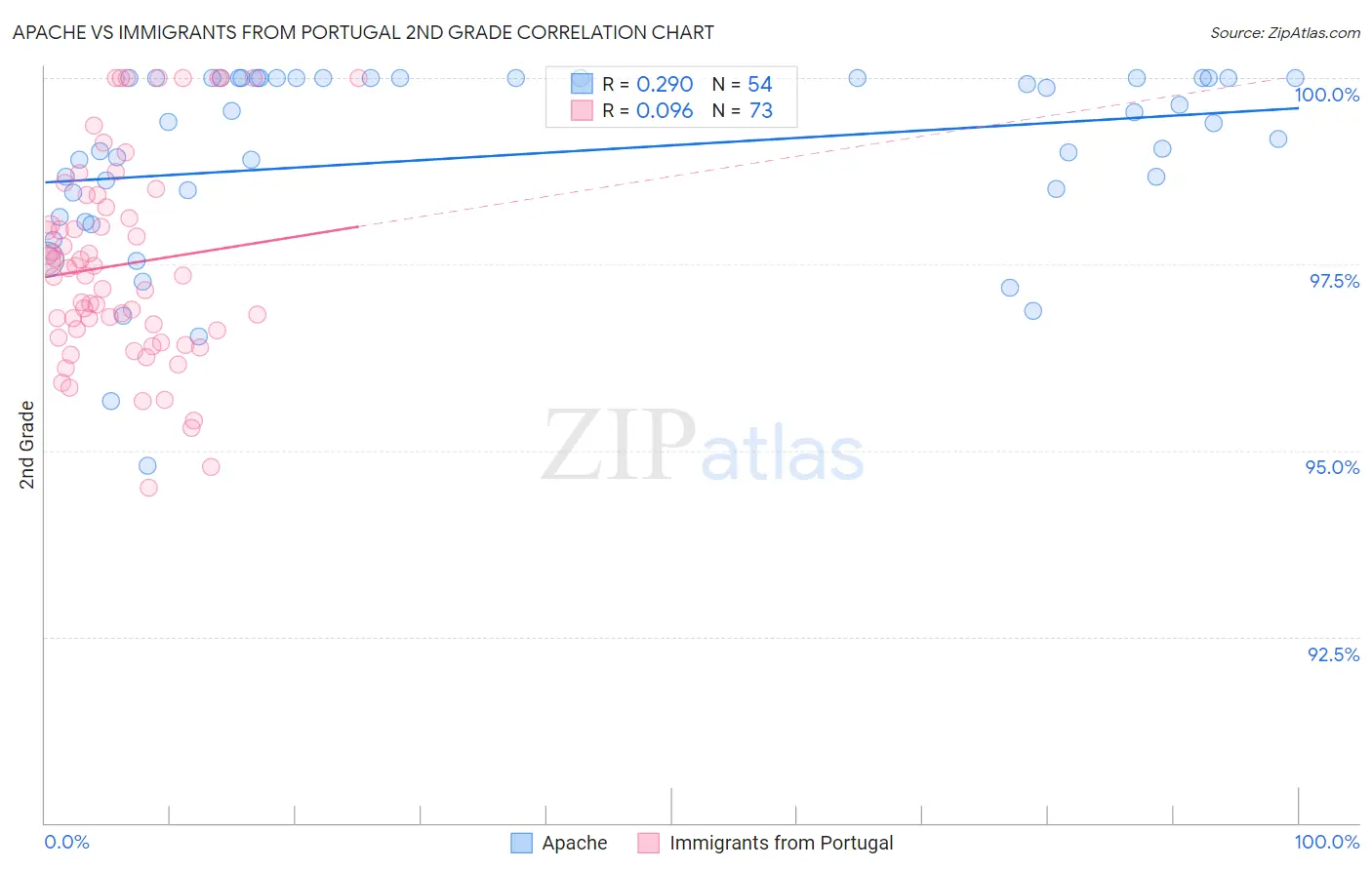
Task: Click the ZIPatlas watermark in the chart
Action: point(703,448)
